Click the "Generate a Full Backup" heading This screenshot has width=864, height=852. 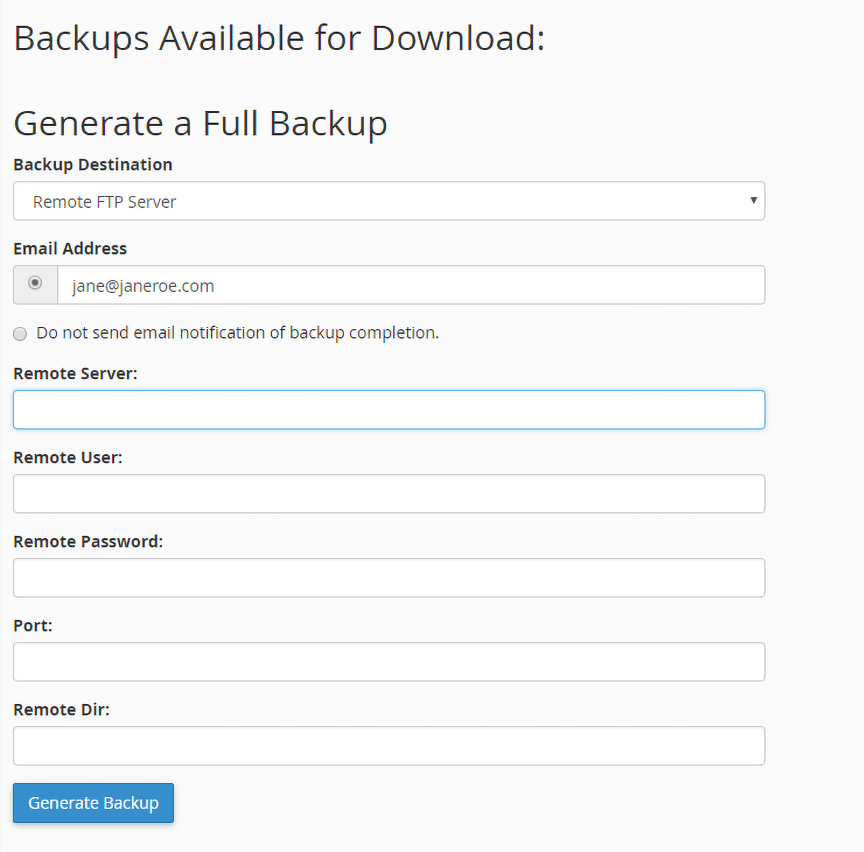pyautogui.click(x=200, y=123)
